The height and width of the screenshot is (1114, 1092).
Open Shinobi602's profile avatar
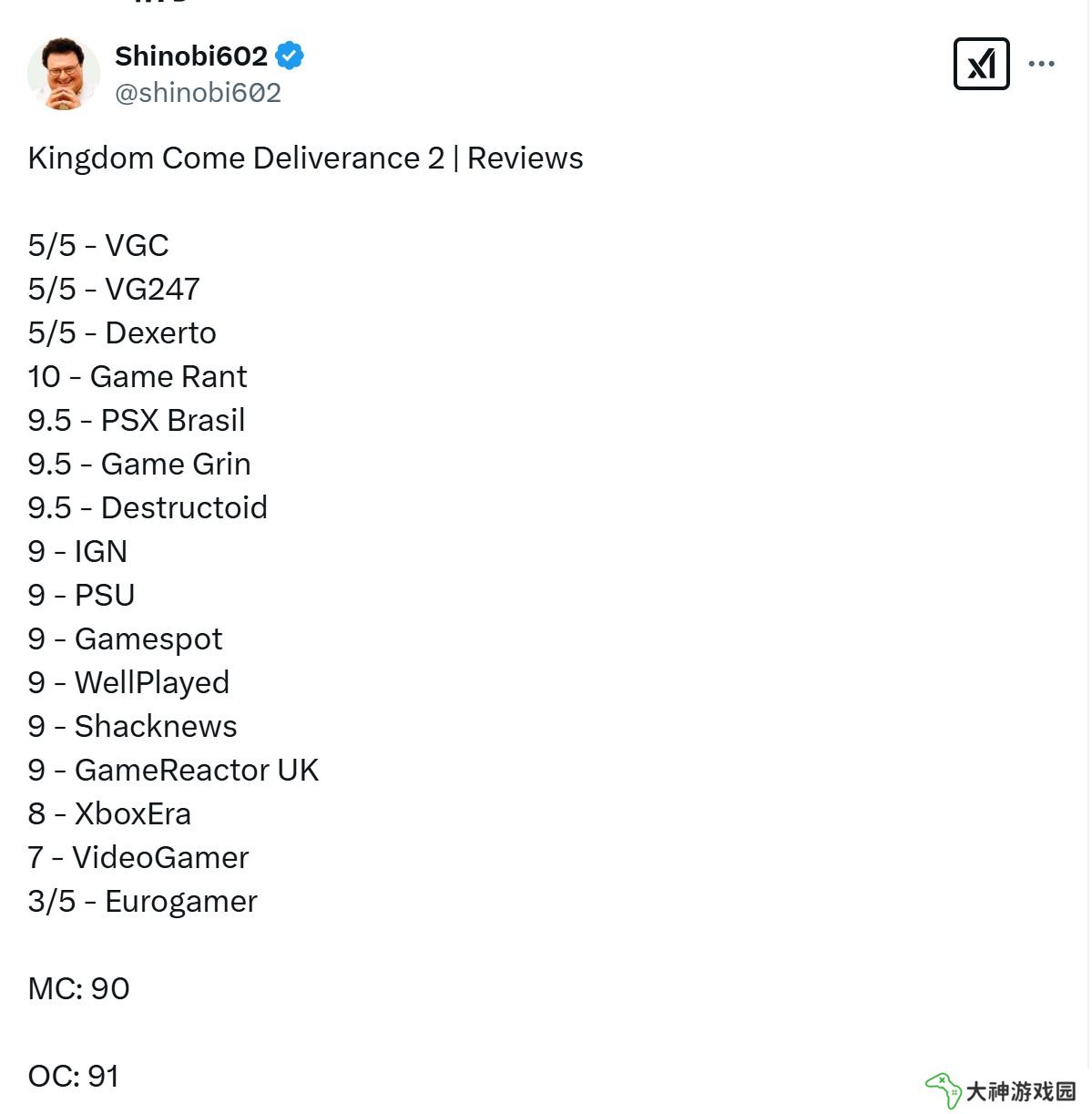pos(64,74)
